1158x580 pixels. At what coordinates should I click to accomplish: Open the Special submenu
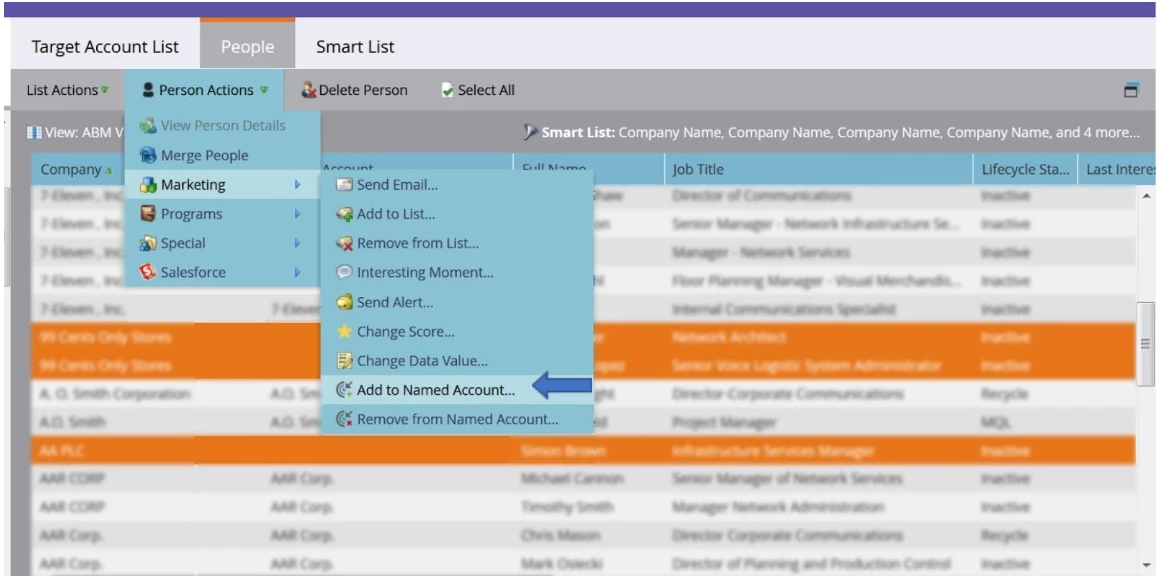click(222, 243)
